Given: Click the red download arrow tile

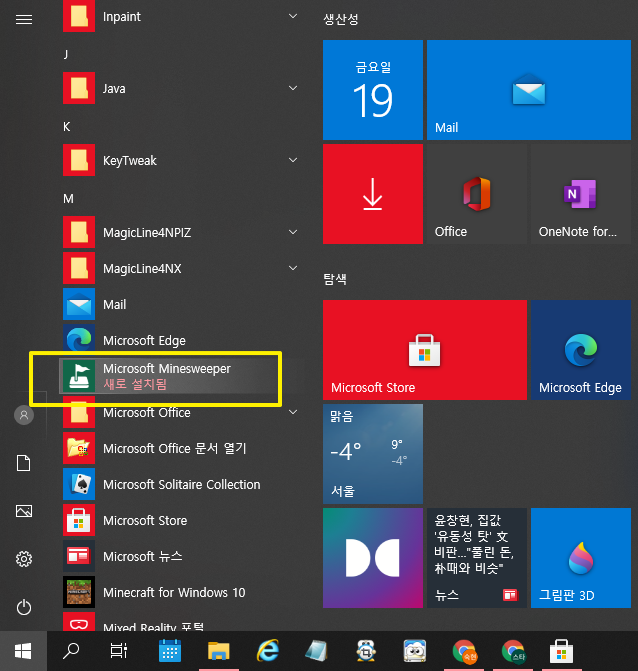Looking at the screenshot, I should pyautogui.click(x=373, y=194).
